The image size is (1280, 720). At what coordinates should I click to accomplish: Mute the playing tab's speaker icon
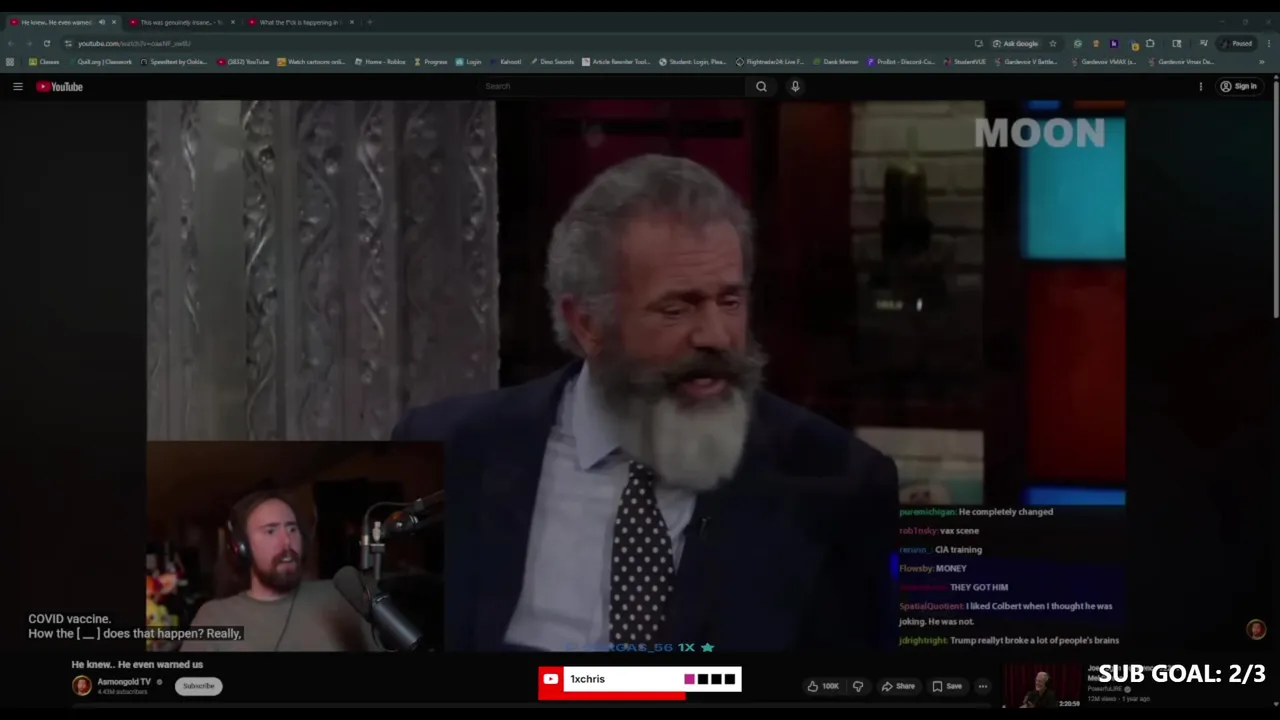click(101, 22)
